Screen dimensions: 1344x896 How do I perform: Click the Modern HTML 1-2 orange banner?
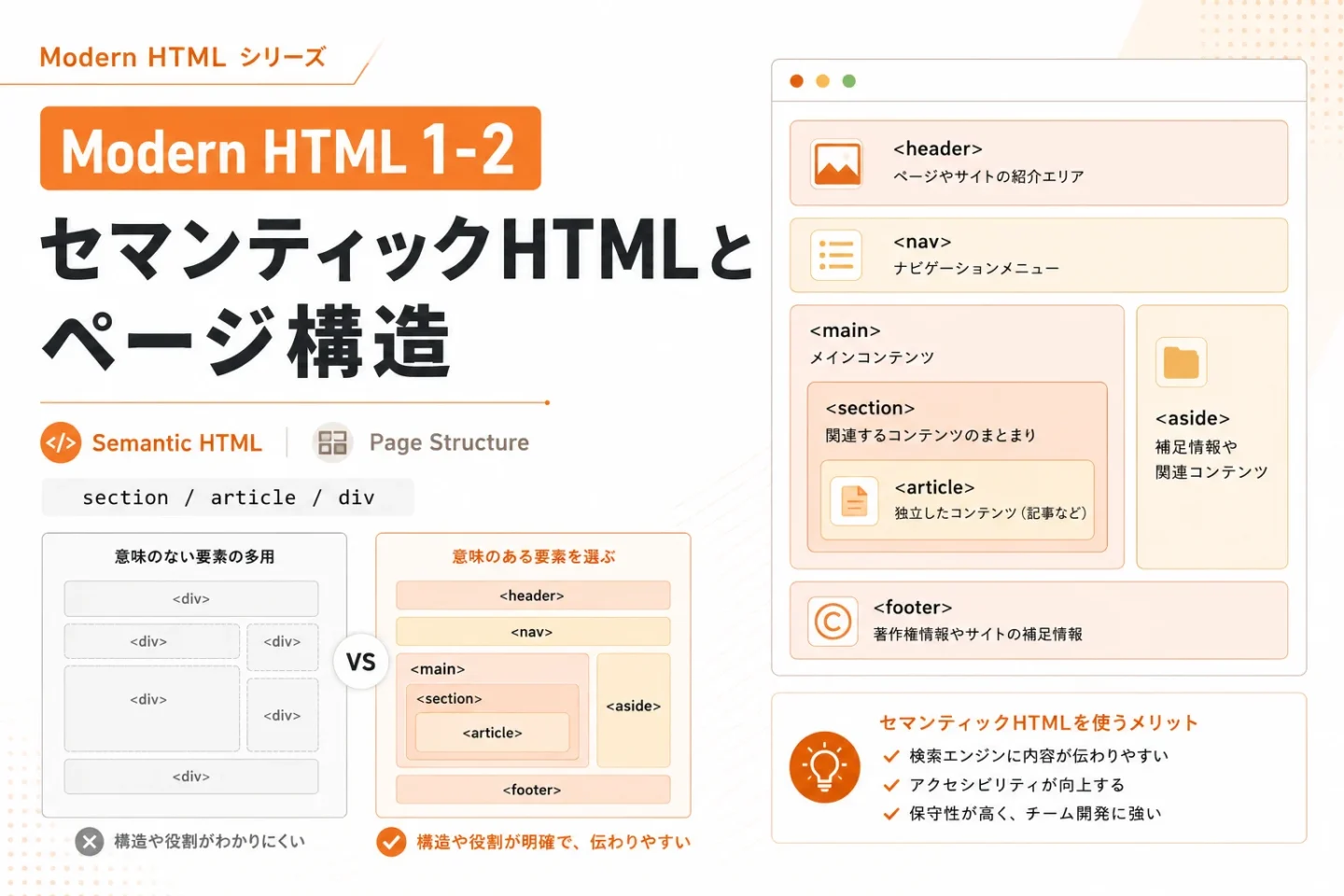pos(290,148)
